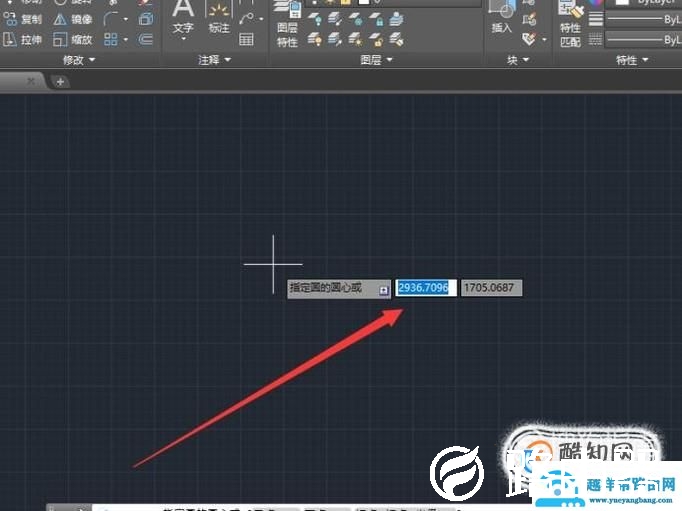The height and width of the screenshot is (511, 682).
Task: Open a new drawing tab with plus
Action: pyautogui.click(x=60, y=81)
